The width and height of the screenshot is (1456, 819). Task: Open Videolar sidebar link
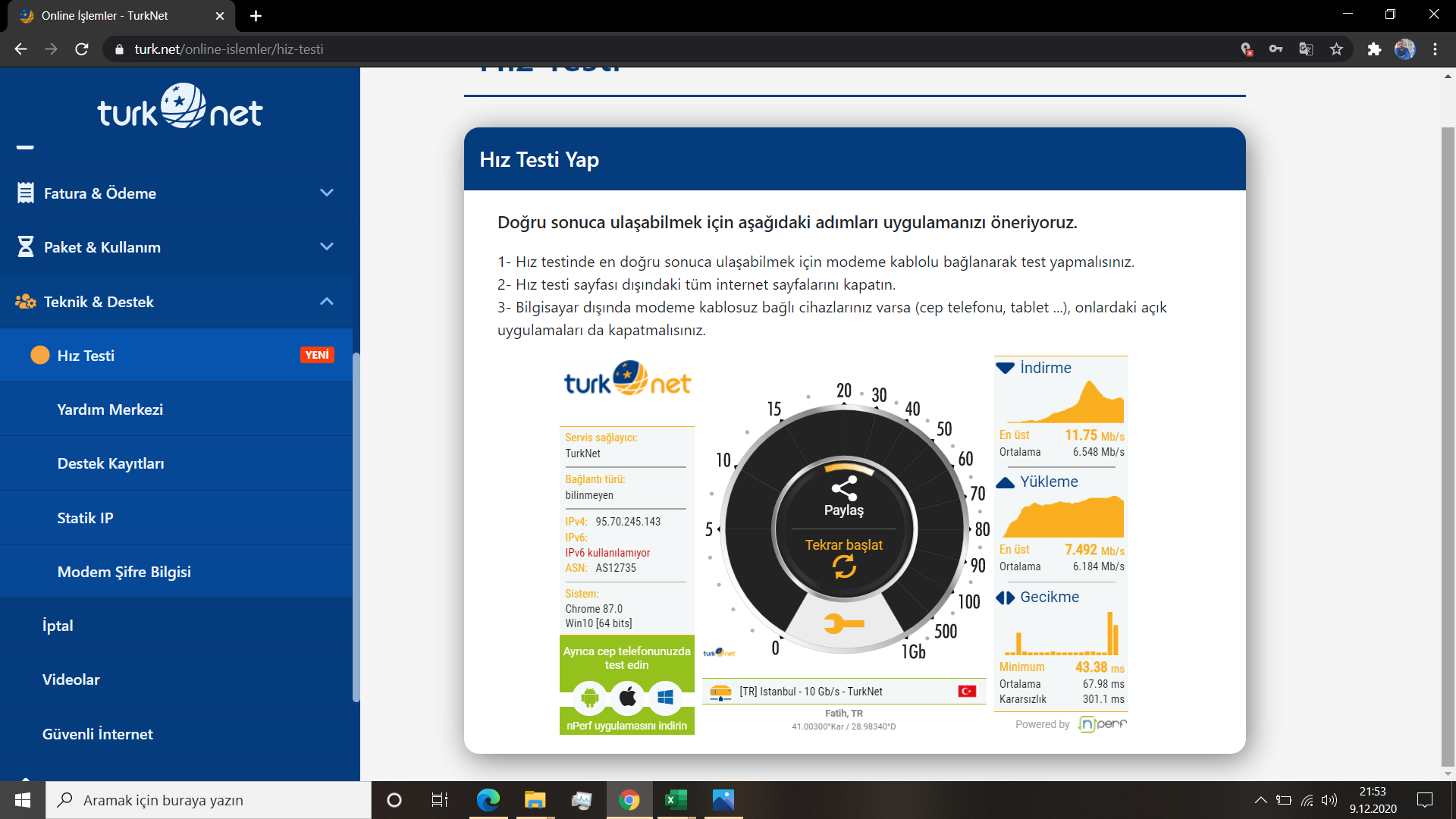pyautogui.click(x=71, y=679)
